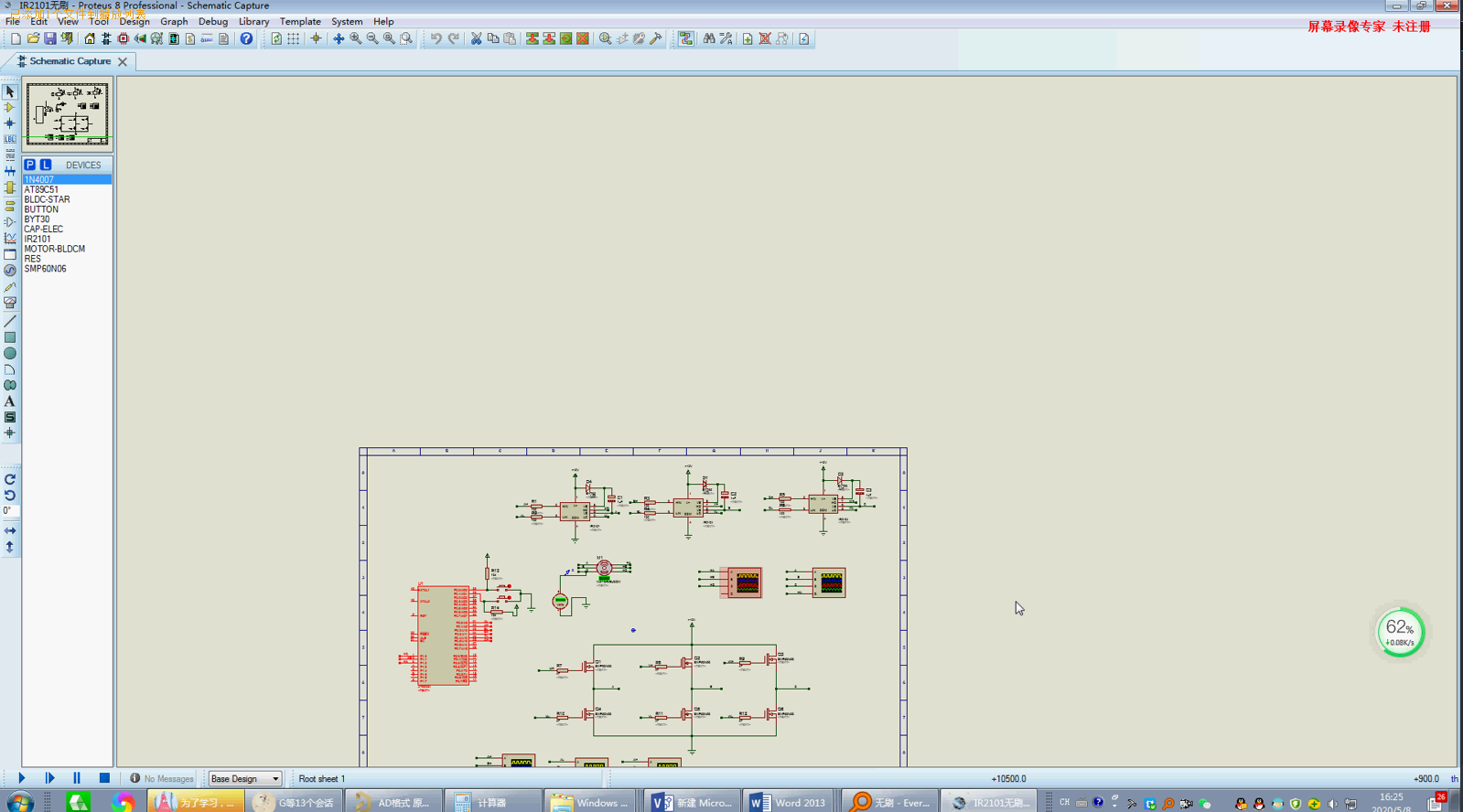Stop the simulation
This screenshot has height=812, width=1463.
[104, 778]
